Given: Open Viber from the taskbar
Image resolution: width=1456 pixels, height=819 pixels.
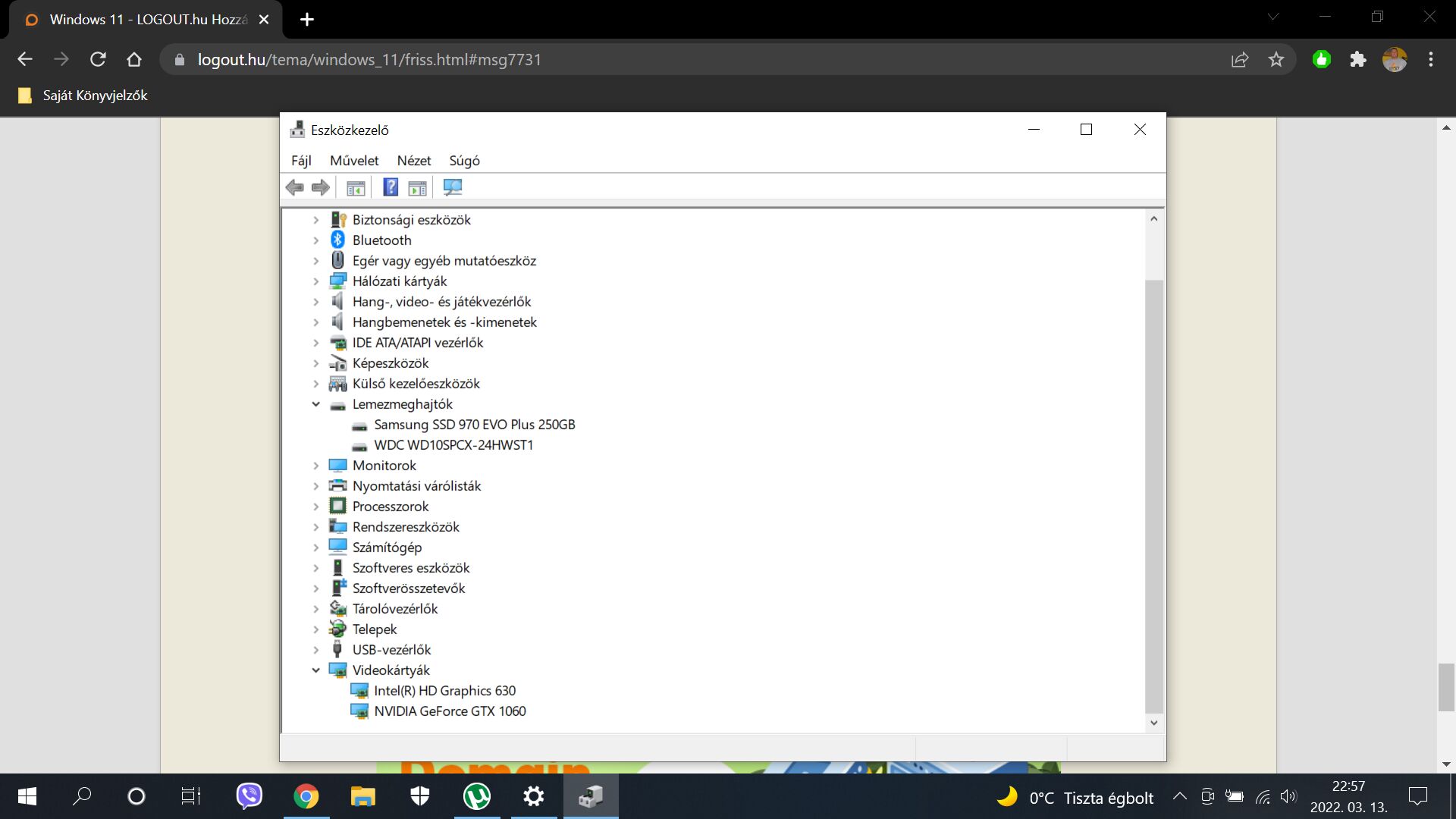Looking at the screenshot, I should [249, 796].
